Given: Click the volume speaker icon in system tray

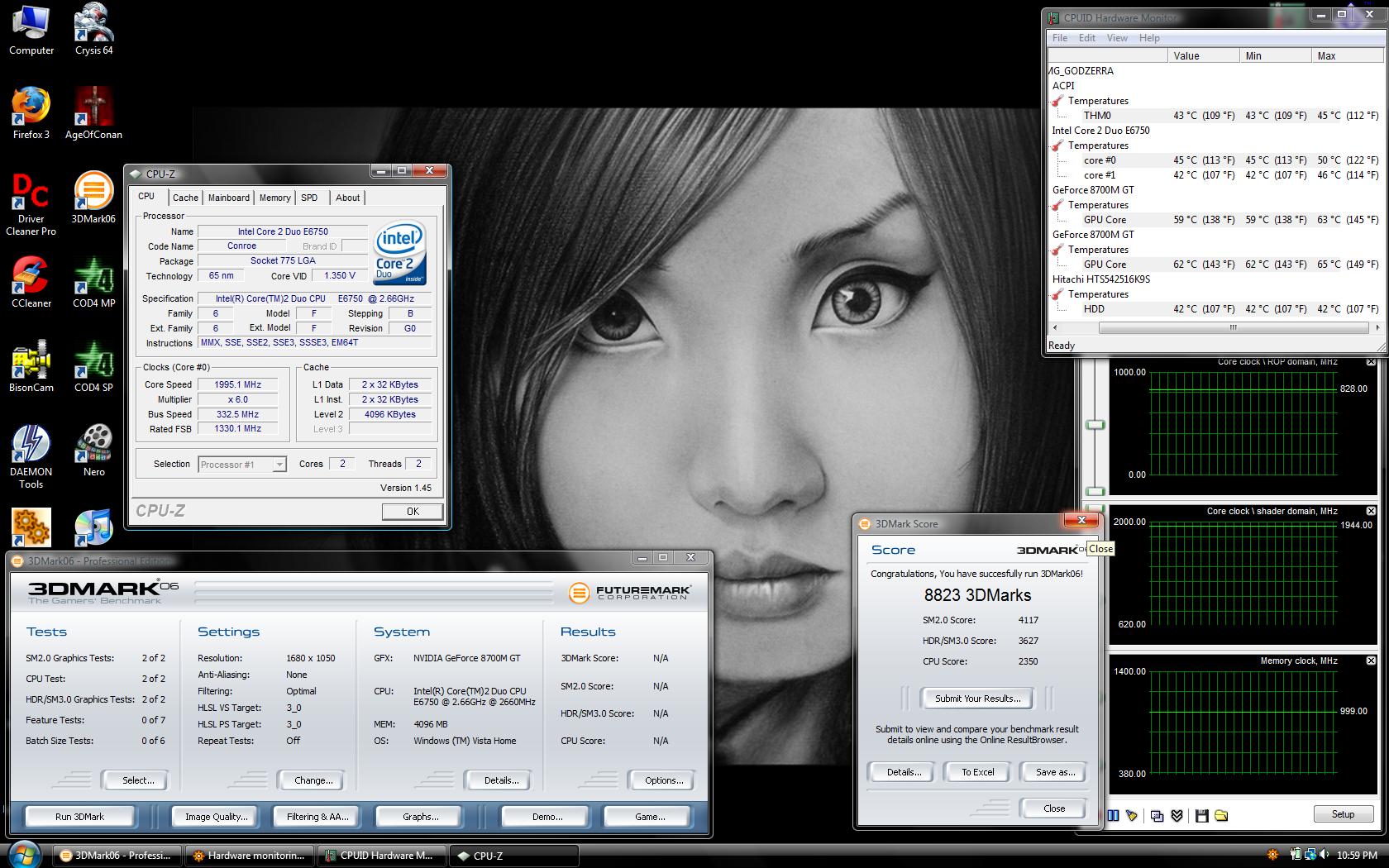Looking at the screenshot, I should coord(1325,855).
